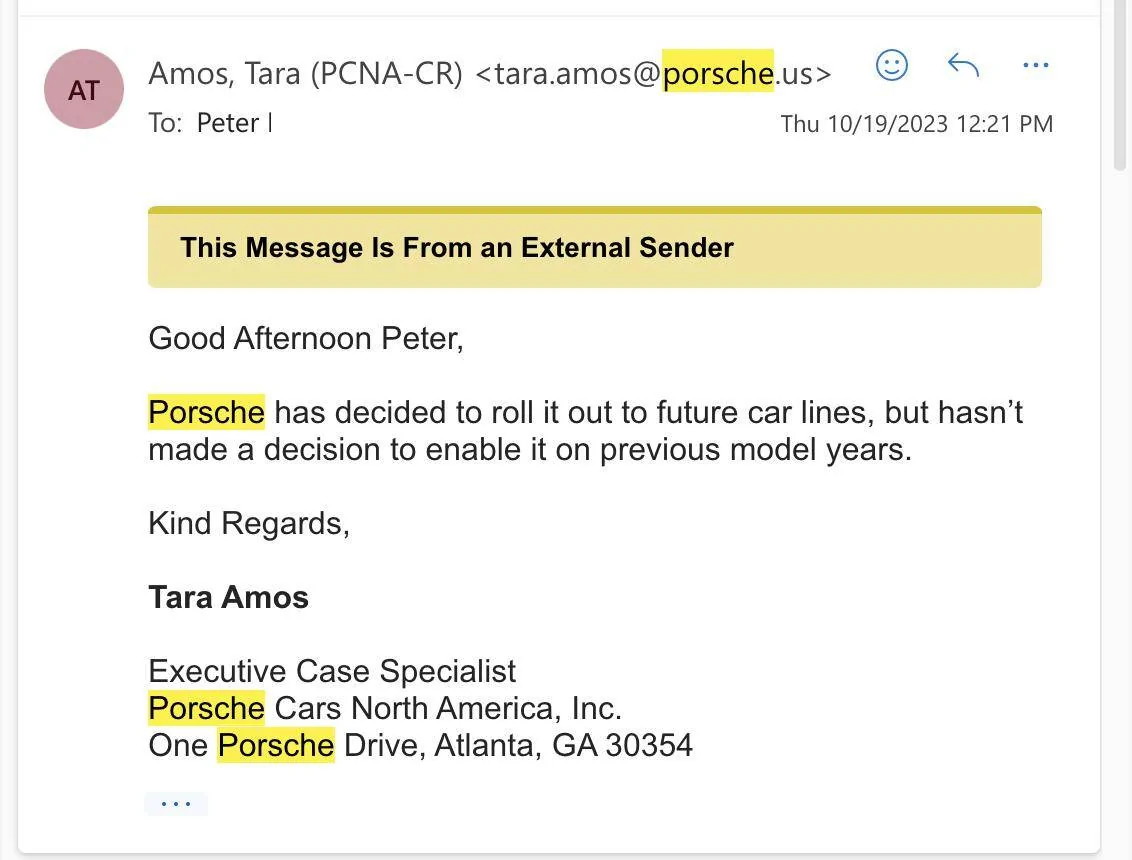Screen dimensions: 1132x860
Task: Open the more actions three-dot menu
Action: [1035, 65]
